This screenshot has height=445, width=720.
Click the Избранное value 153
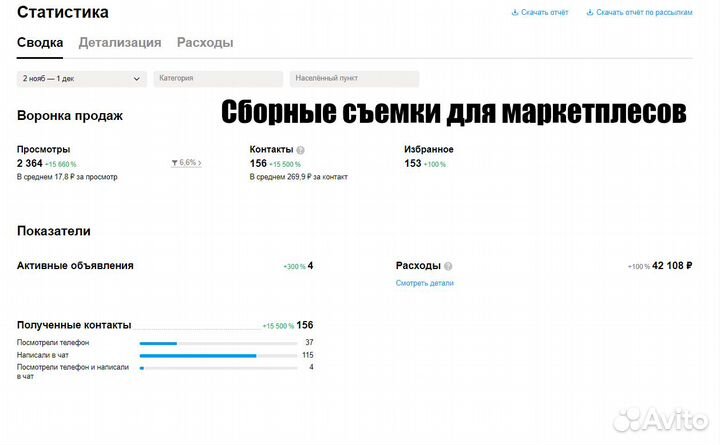413,163
